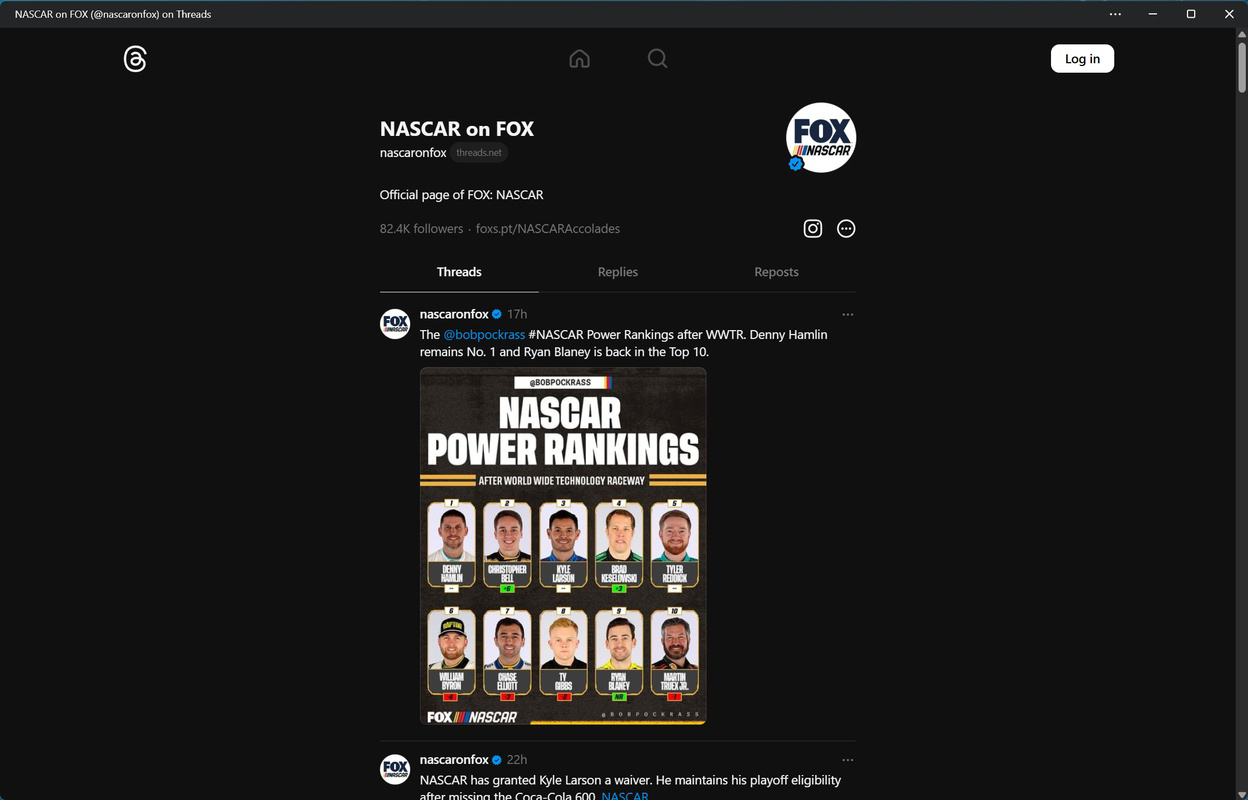Open the window's three-dot menu in title bar
This screenshot has width=1248, height=800.
(x=1115, y=14)
